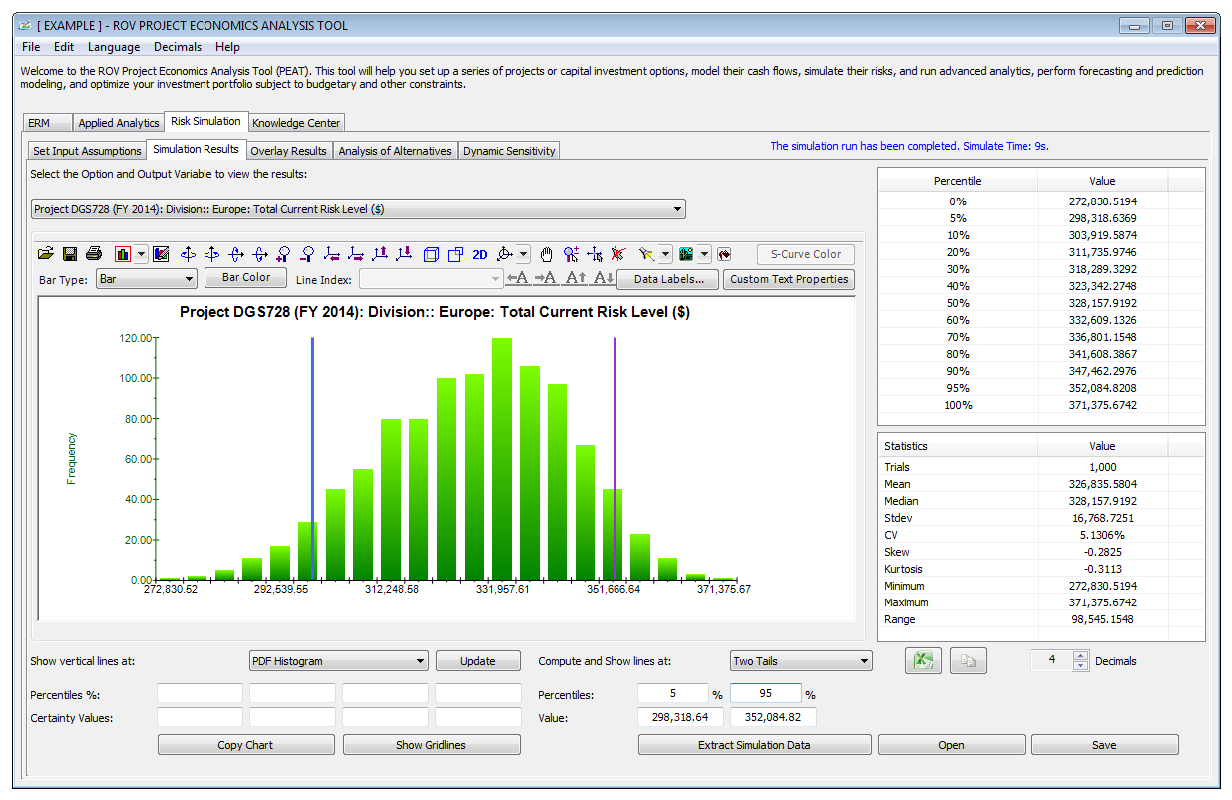Click the zoom in magnifier icon
1232x800 pixels.
[x=284, y=254]
